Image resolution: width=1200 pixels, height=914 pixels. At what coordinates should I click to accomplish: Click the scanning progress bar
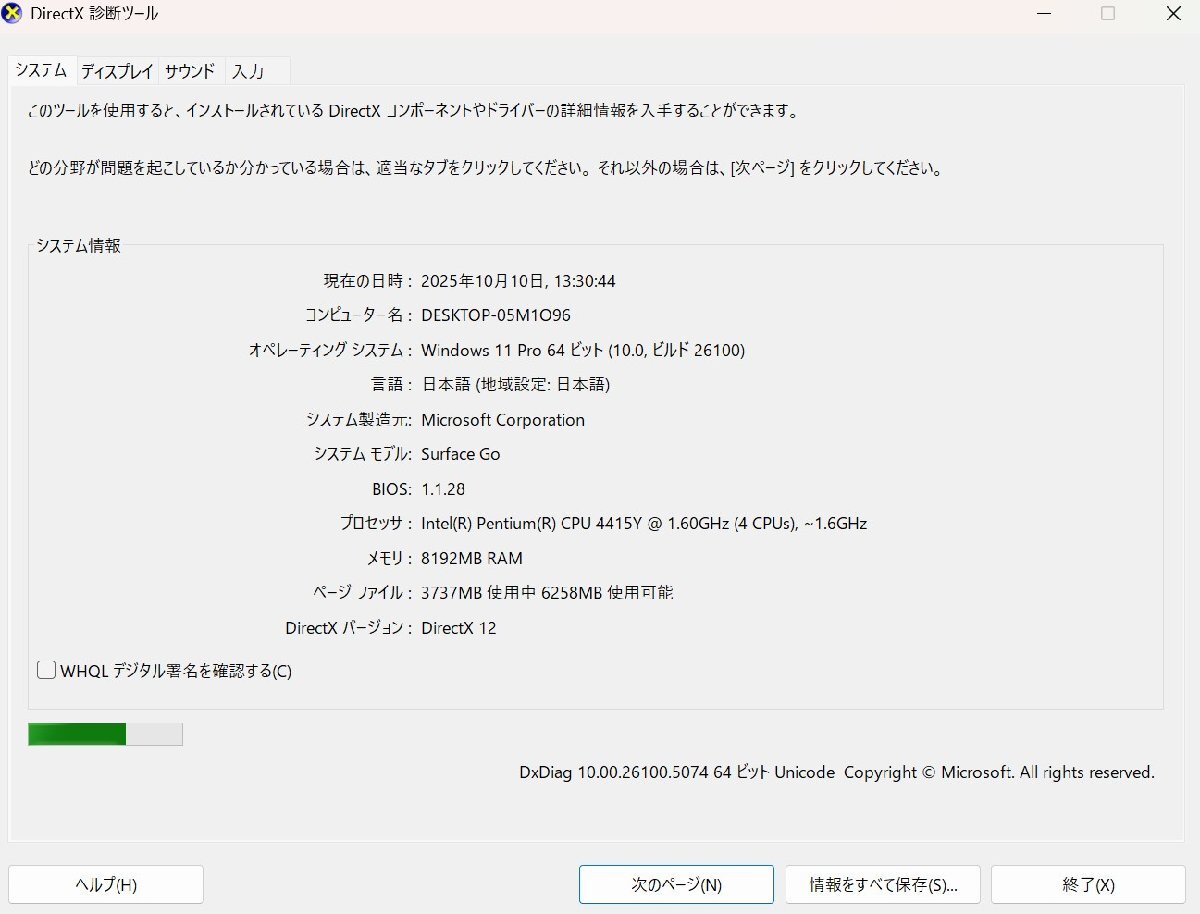click(105, 733)
